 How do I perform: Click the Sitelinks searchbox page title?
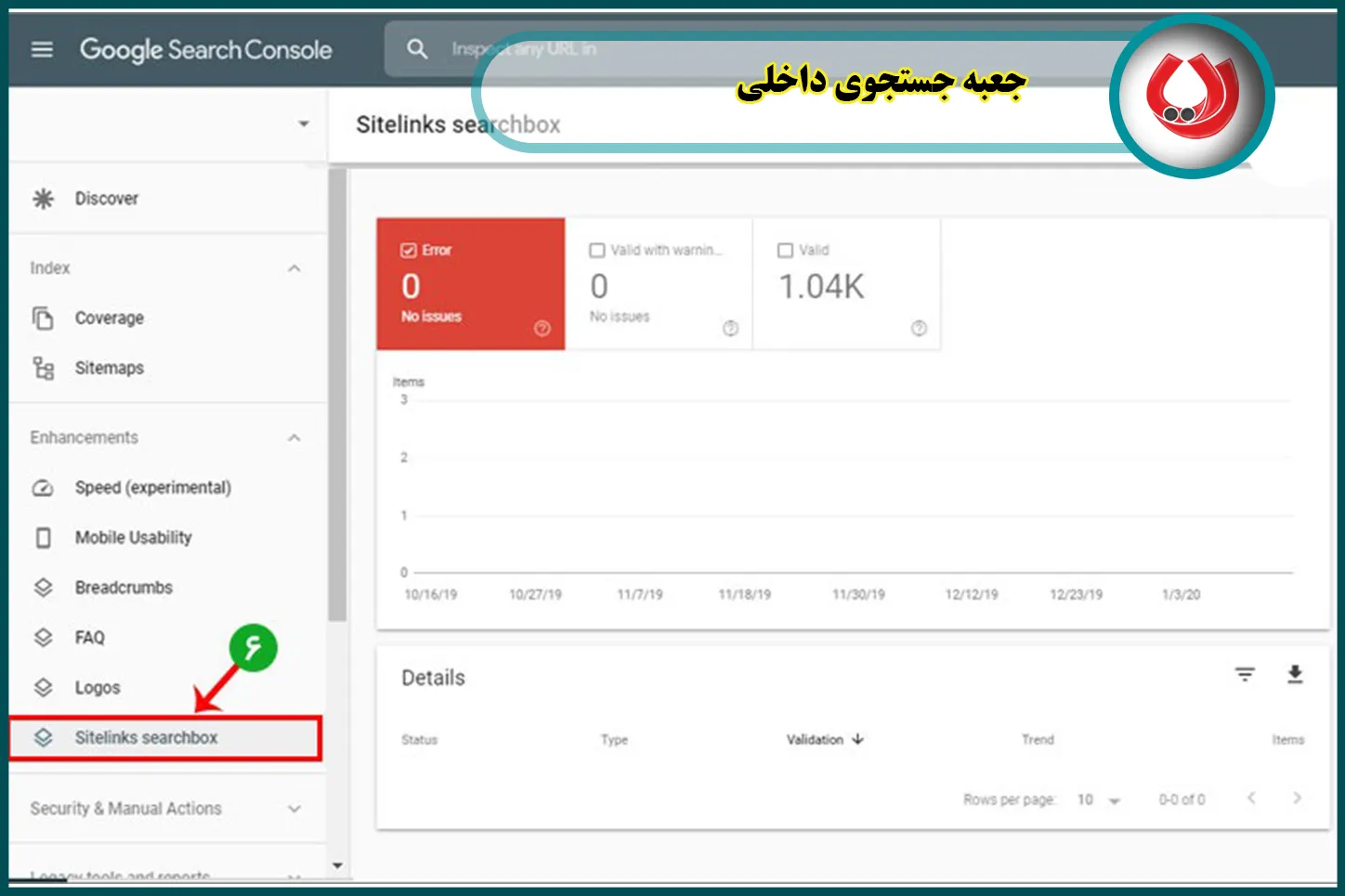458,124
